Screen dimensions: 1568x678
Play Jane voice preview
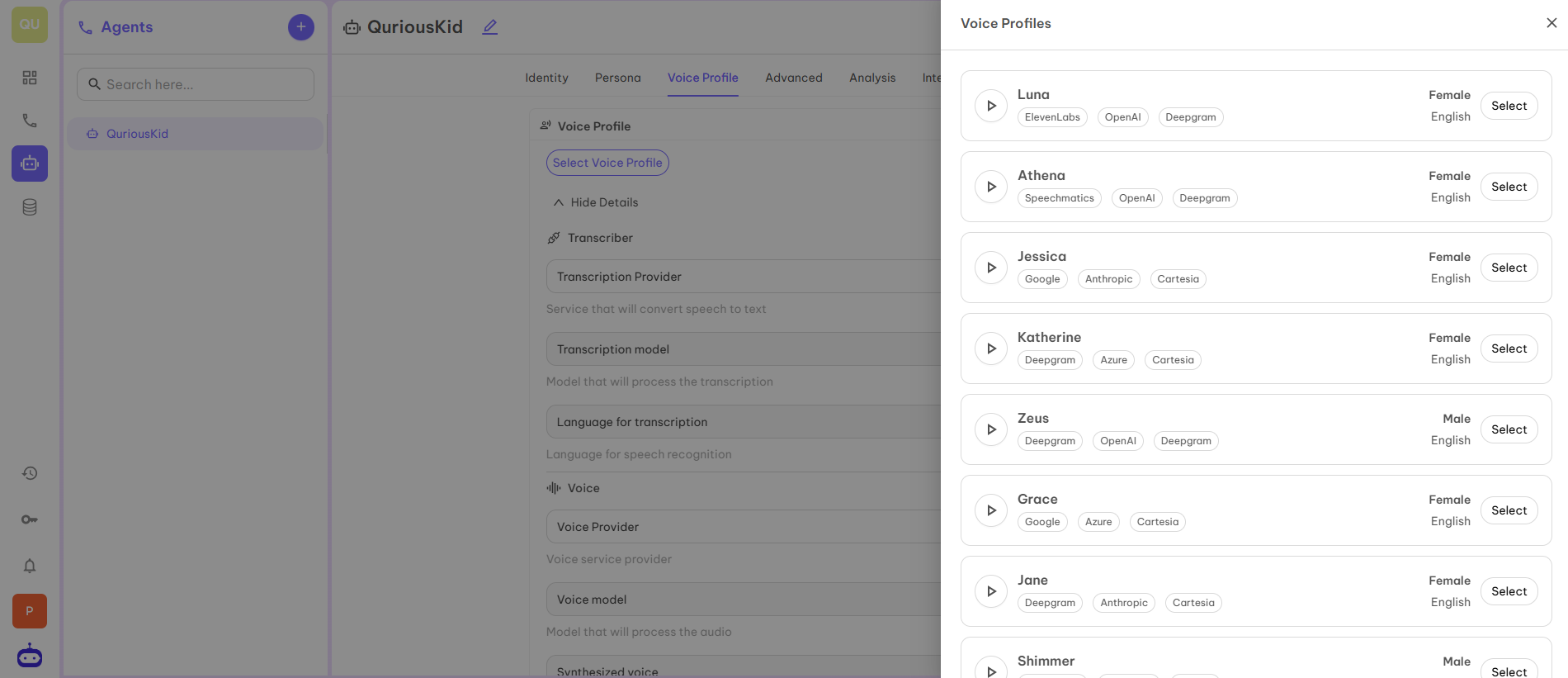pos(991,591)
